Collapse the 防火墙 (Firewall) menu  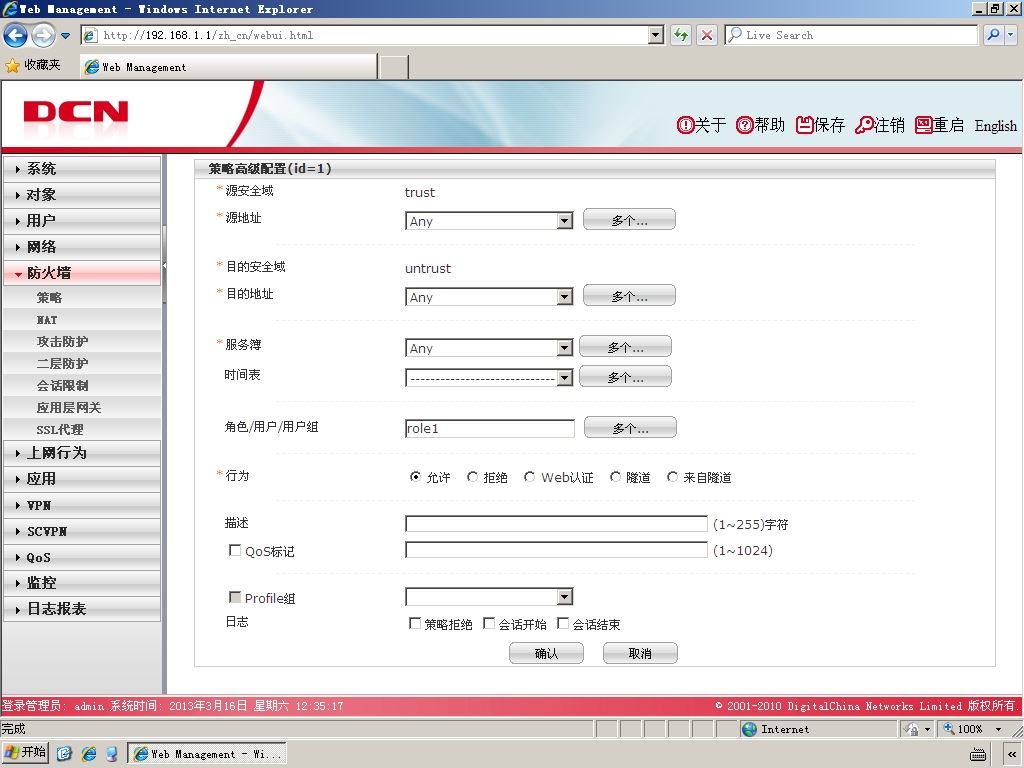point(82,273)
